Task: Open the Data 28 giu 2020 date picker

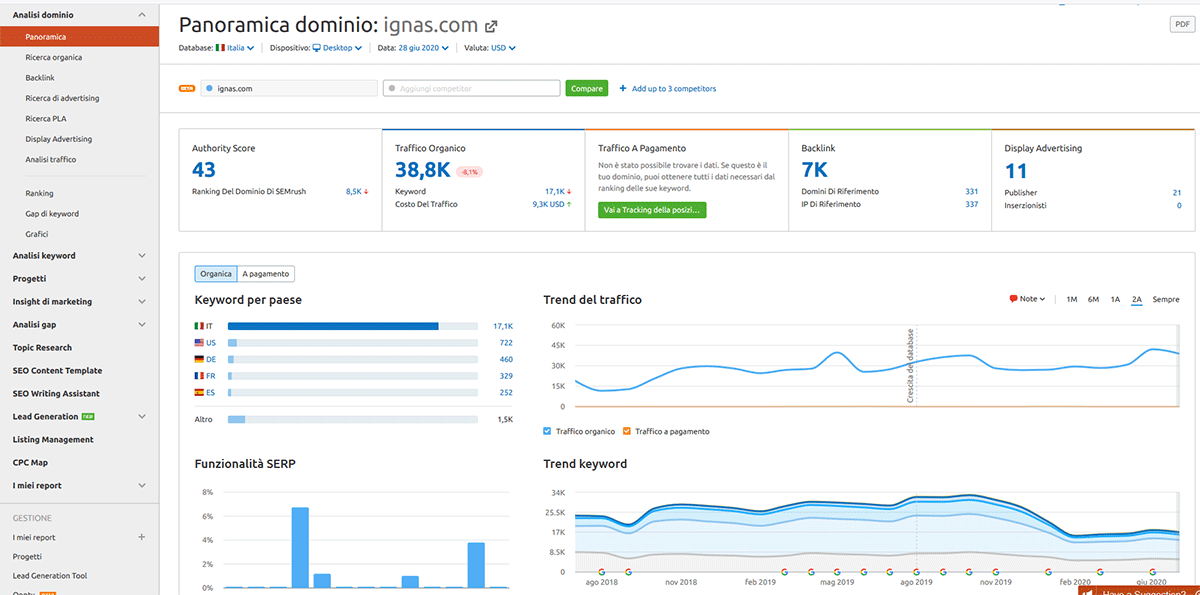Action: (x=425, y=47)
